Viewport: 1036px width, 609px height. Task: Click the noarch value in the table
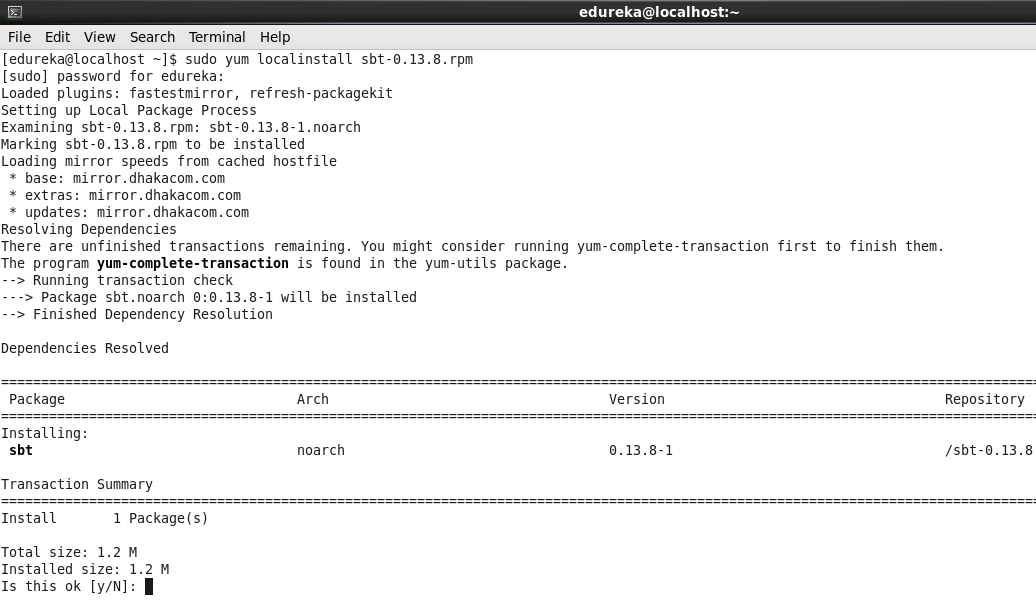click(320, 450)
